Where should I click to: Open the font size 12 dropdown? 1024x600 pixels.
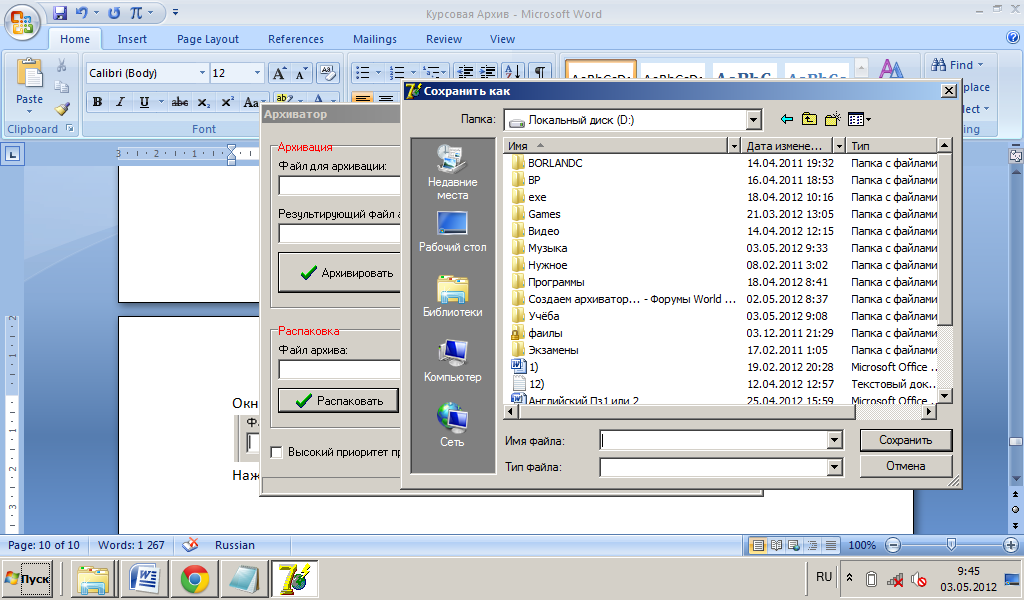point(257,72)
